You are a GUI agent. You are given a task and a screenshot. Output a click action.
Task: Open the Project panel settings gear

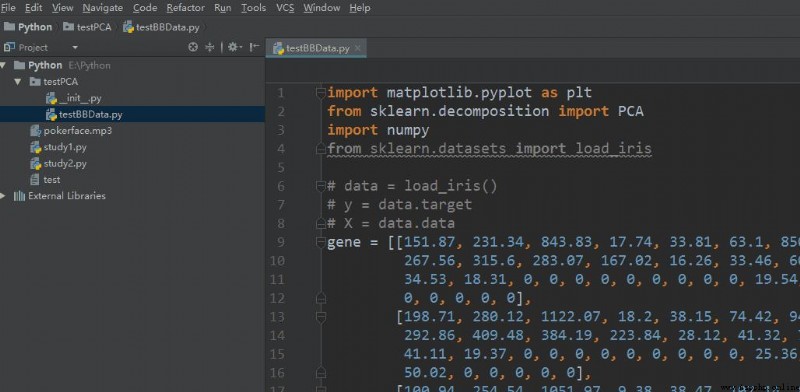[235, 47]
